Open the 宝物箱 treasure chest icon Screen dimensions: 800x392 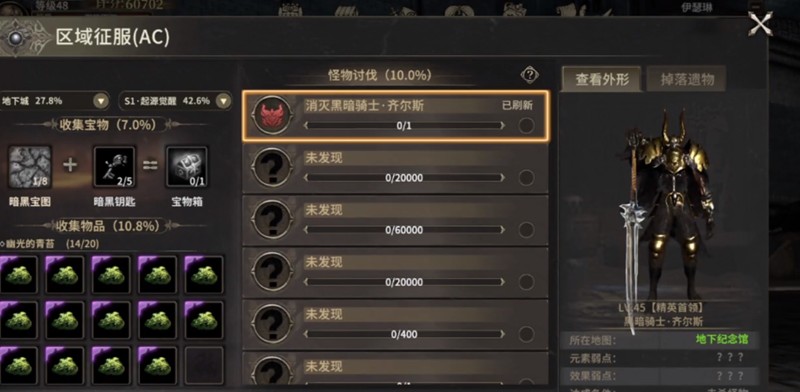tap(187, 166)
